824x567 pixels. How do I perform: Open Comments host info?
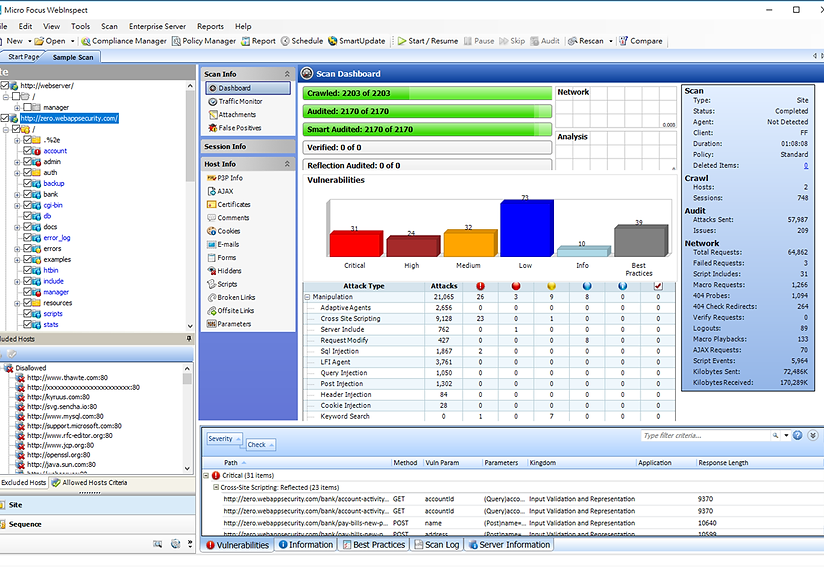(228, 218)
